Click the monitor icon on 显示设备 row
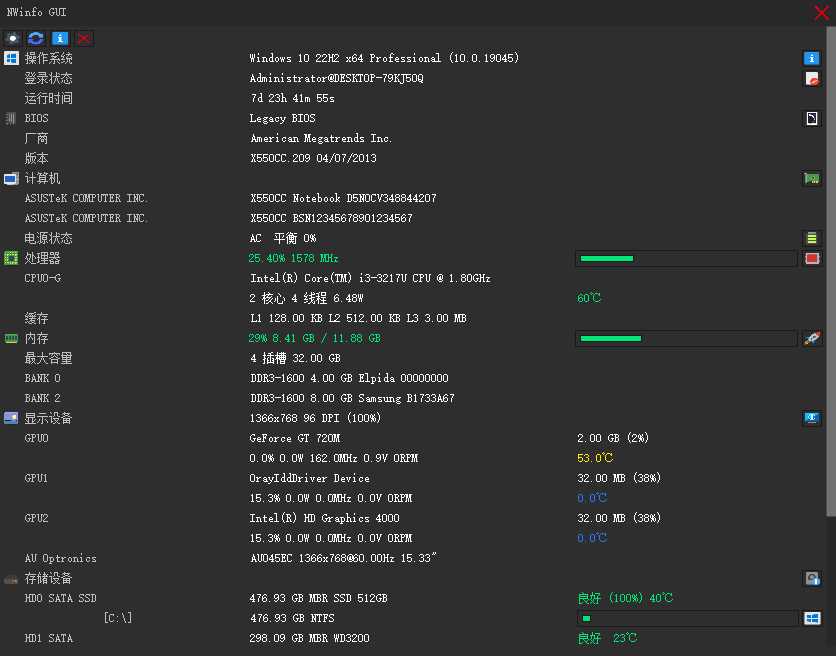This screenshot has width=836, height=656. (812, 418)
